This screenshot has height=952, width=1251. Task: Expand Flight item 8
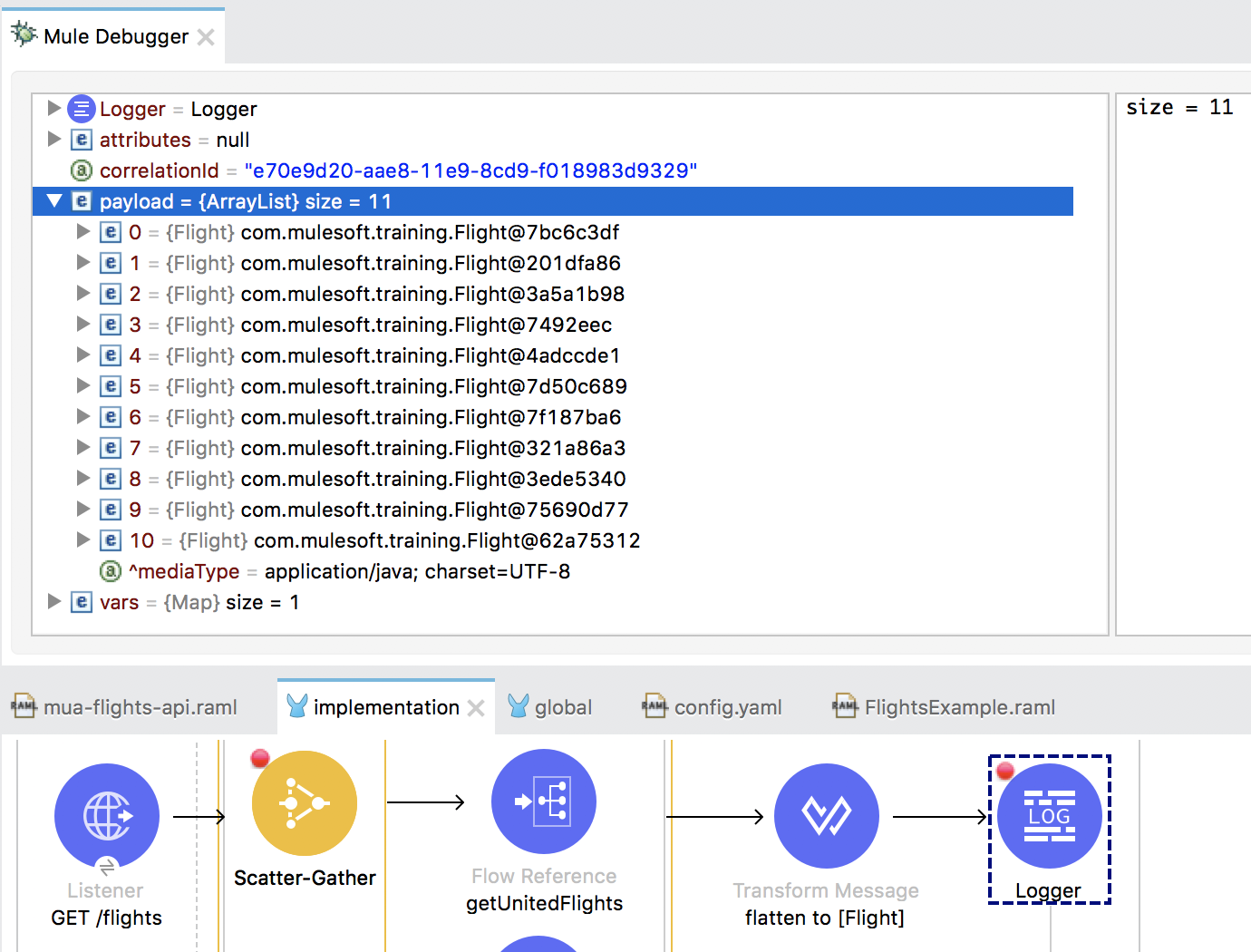click(82, 478)
